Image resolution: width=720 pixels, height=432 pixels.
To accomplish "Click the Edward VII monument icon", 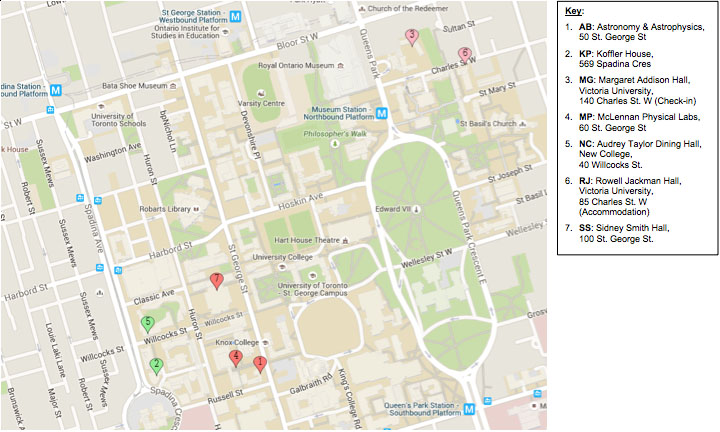I will (416, 209).
